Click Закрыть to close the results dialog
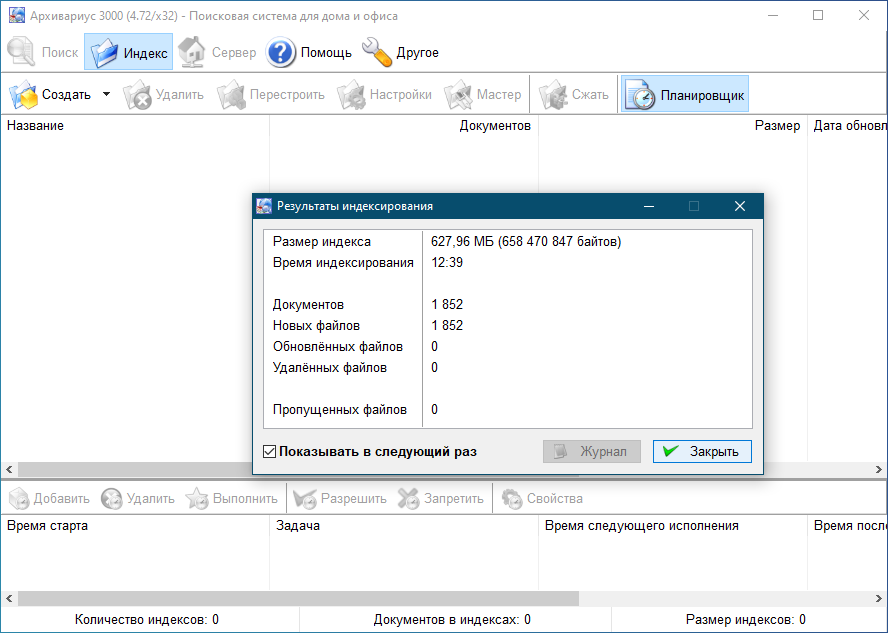Screen dimensions: 888x633 702,452
